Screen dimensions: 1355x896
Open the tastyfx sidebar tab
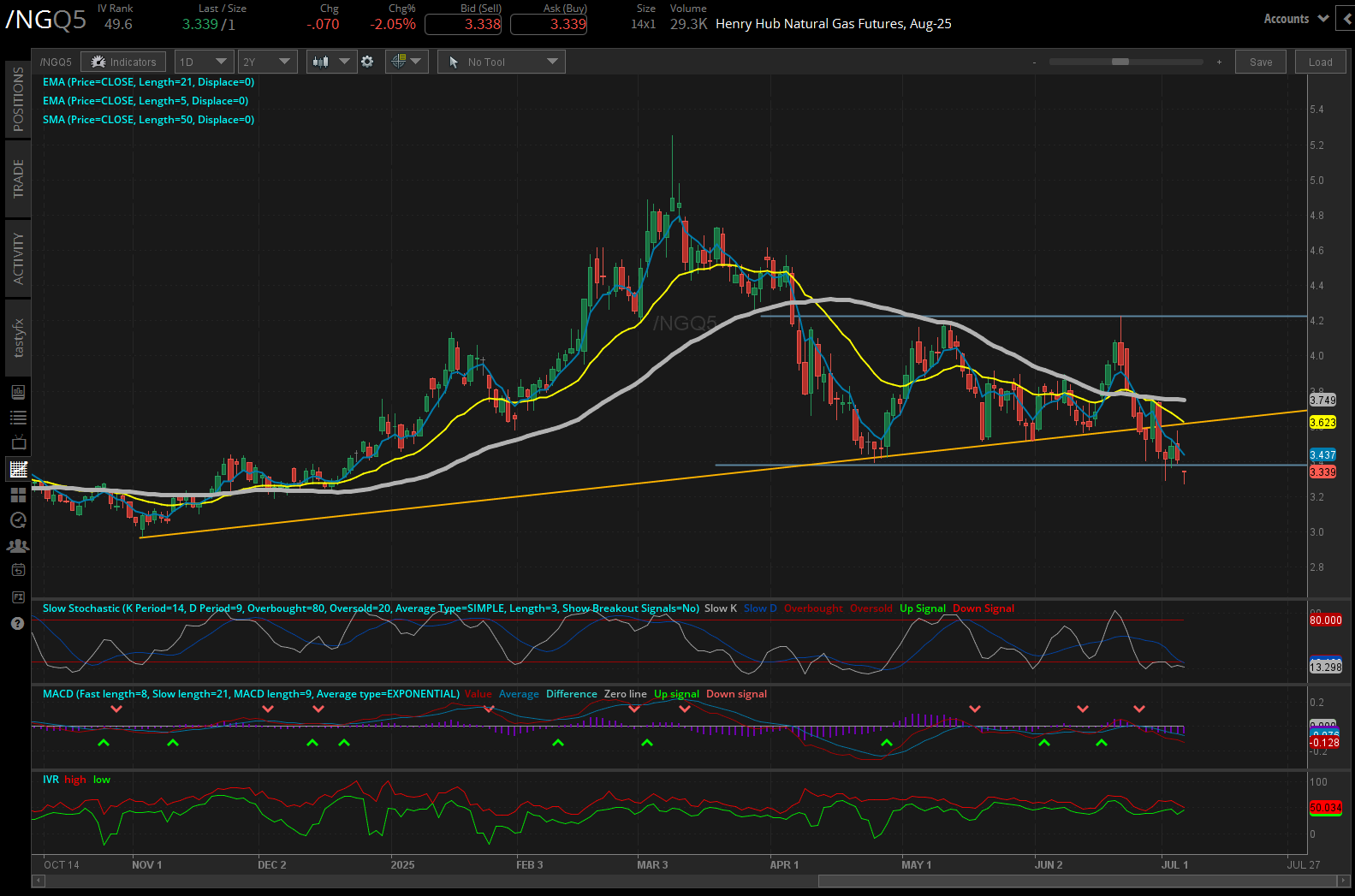[x=18, y=337]
